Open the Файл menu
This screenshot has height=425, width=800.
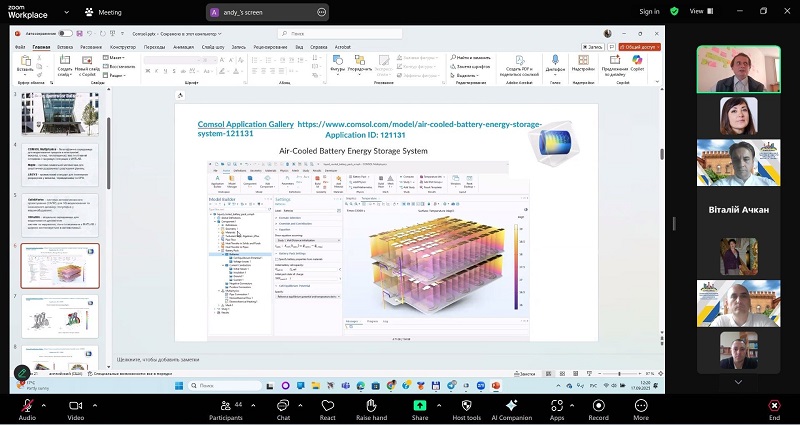tap(20, 47)
